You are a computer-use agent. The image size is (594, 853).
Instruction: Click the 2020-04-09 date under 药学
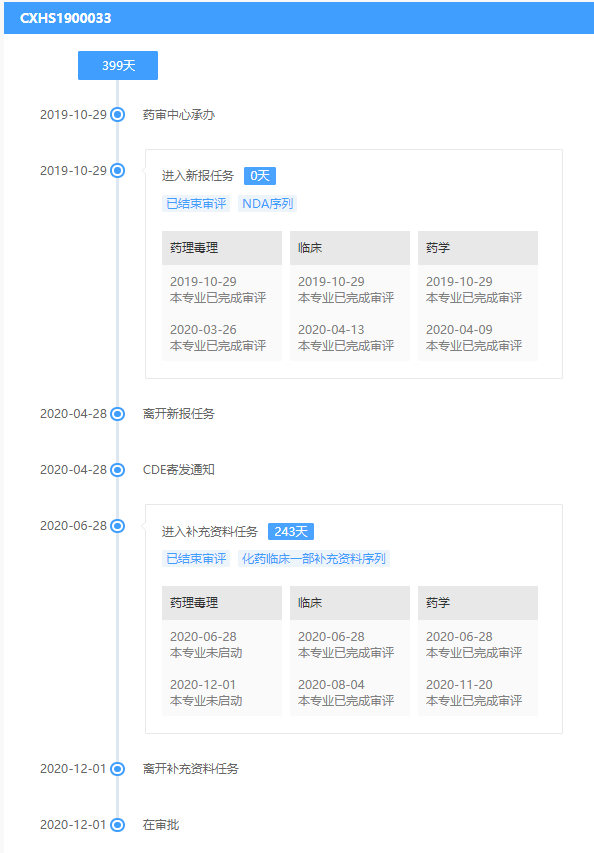tap(459, 330)
